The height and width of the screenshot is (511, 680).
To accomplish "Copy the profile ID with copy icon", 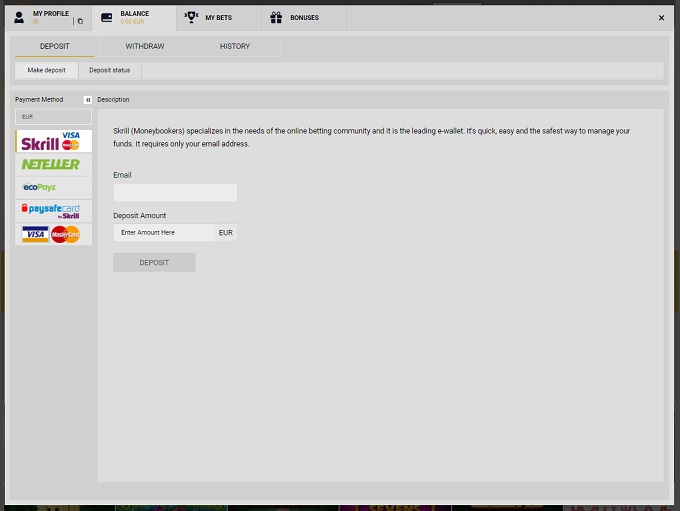I will 80,21.
